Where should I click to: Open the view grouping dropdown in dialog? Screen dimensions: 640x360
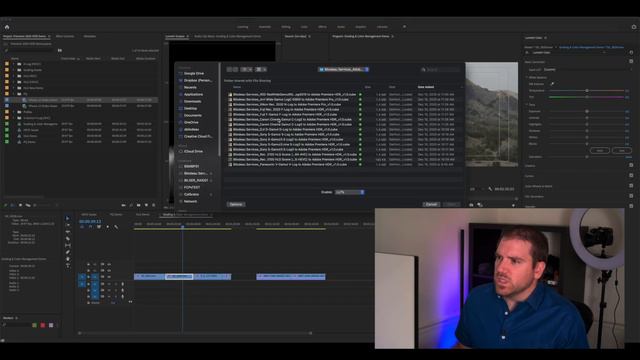pyautogui.click(x=260, y=69)
